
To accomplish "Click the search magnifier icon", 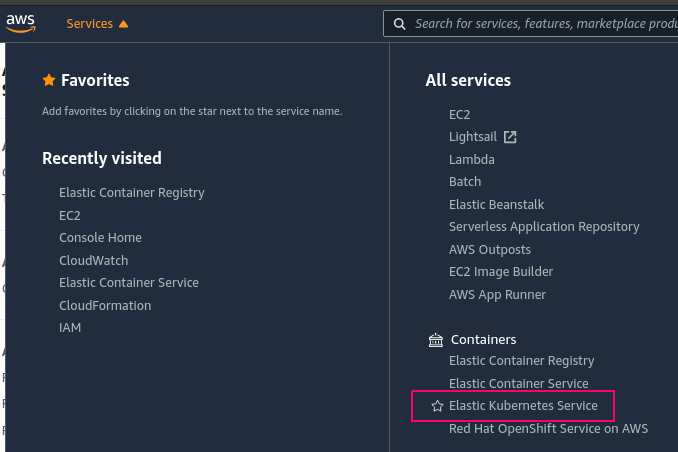I will pyautogui.click(x=400, y=24).
